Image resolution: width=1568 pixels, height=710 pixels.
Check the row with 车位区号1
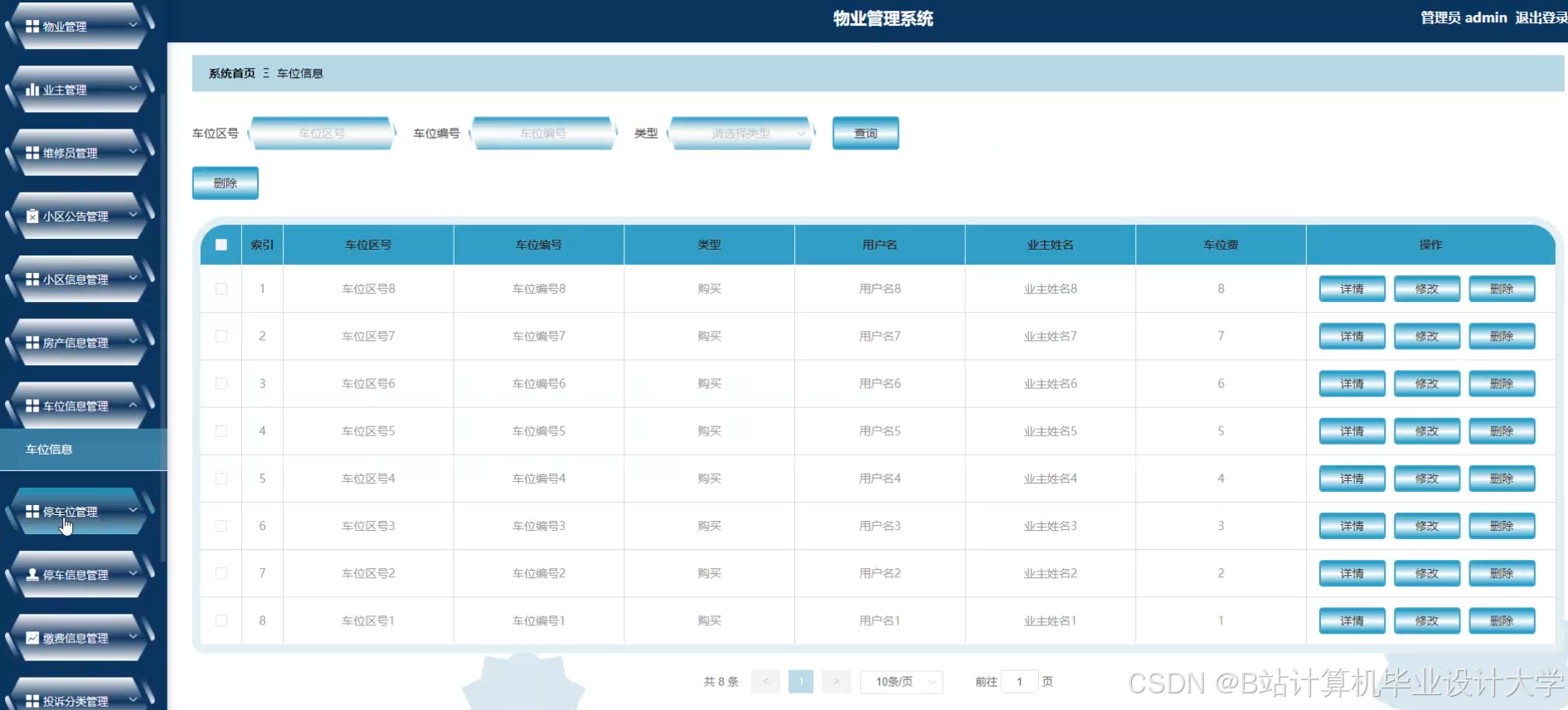click(x=221, y=620)
